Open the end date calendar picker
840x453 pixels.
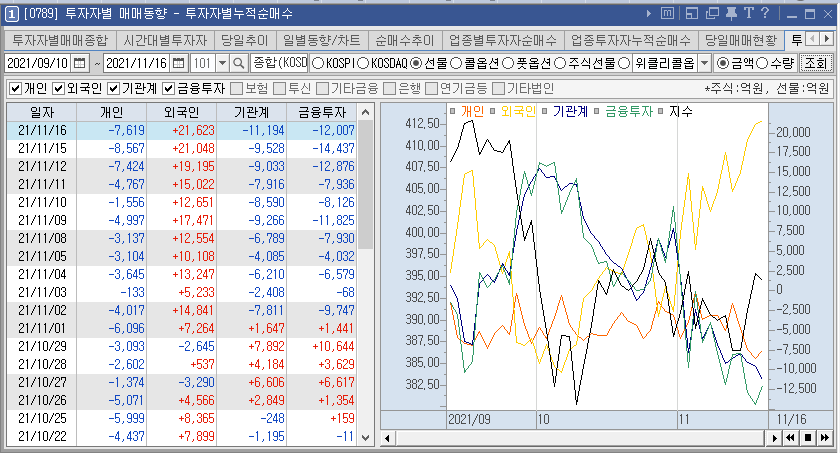(179, 63)
